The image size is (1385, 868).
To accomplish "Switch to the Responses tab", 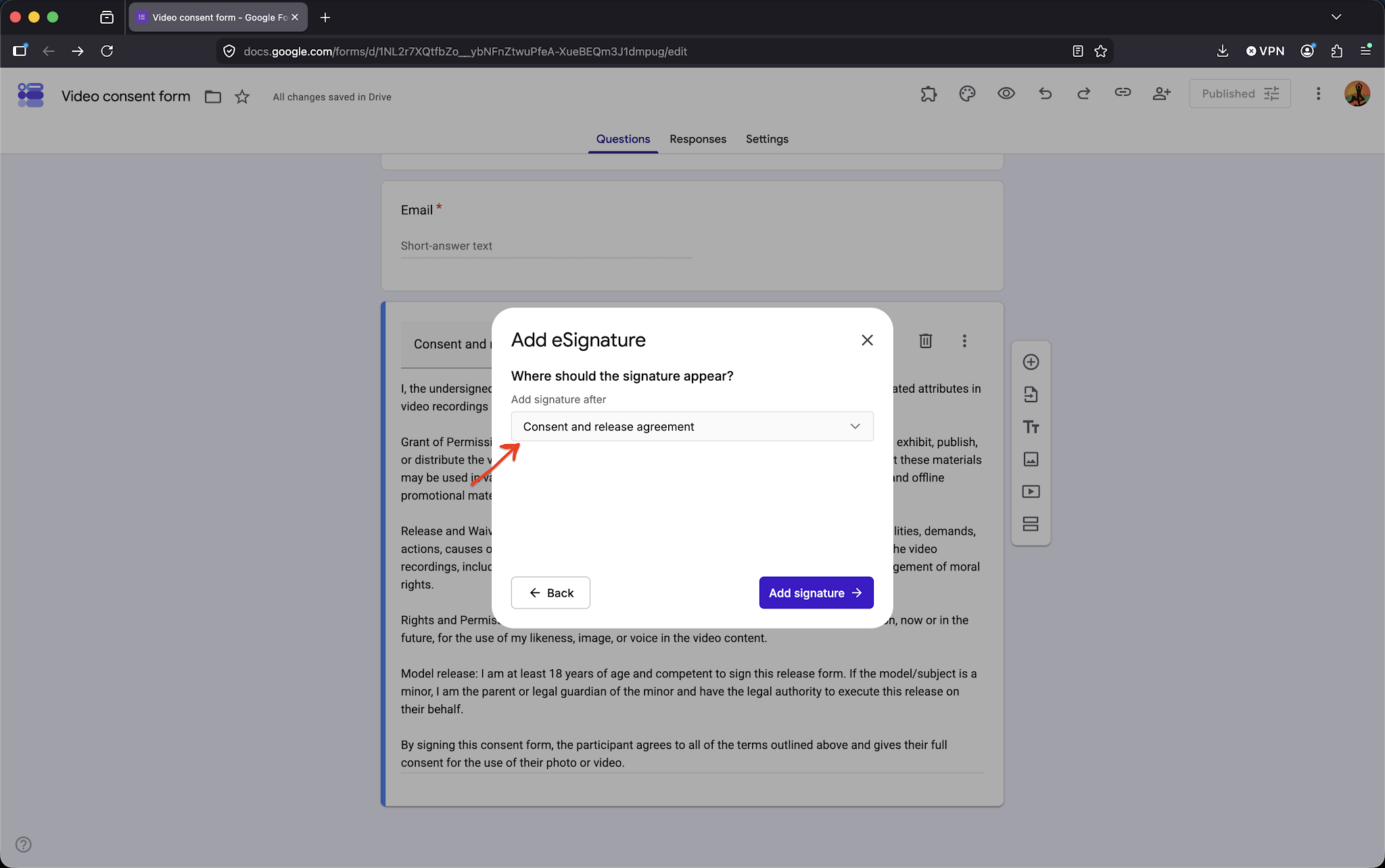I will [698, 139].
